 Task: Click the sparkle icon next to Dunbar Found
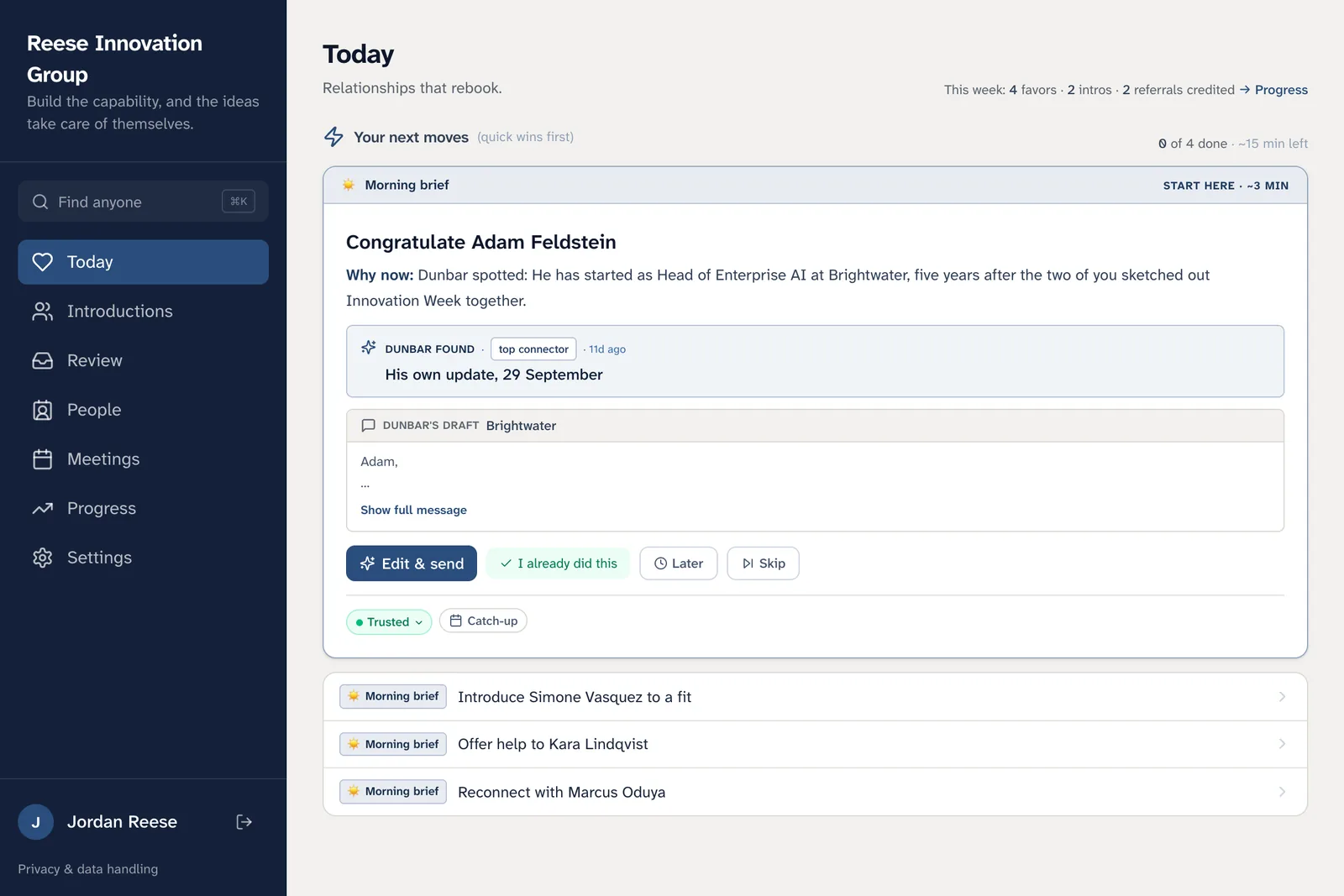point(369,348)
